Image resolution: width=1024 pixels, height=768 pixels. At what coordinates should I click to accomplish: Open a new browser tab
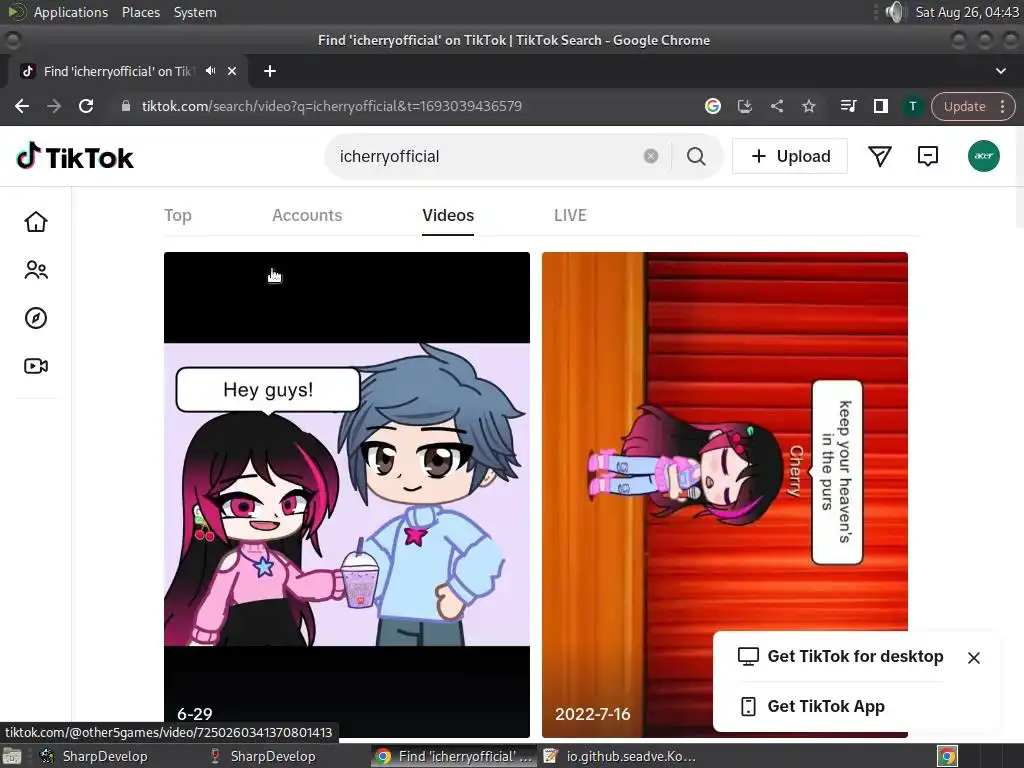270,71
